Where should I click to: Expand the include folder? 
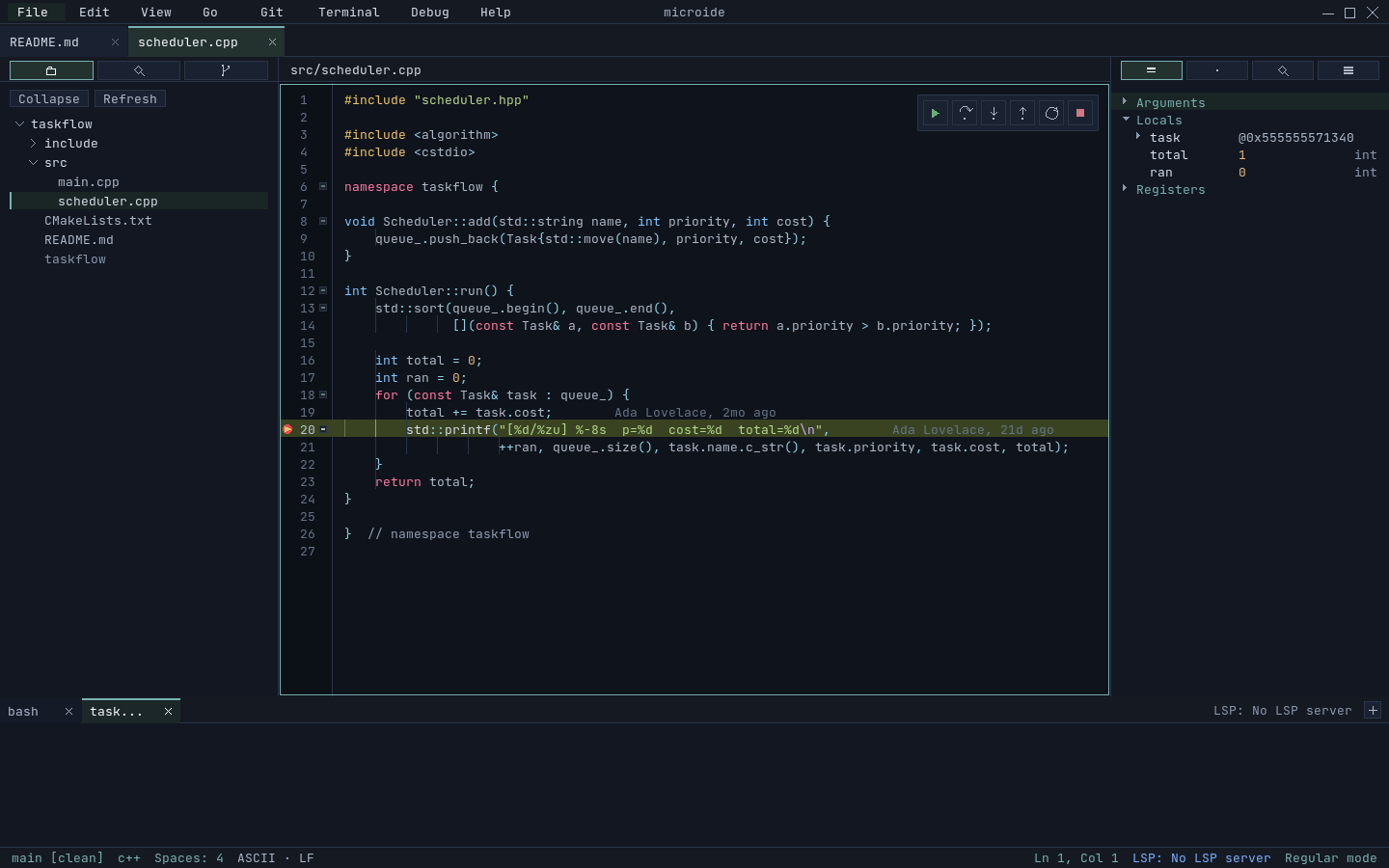(x=33, y=143)
